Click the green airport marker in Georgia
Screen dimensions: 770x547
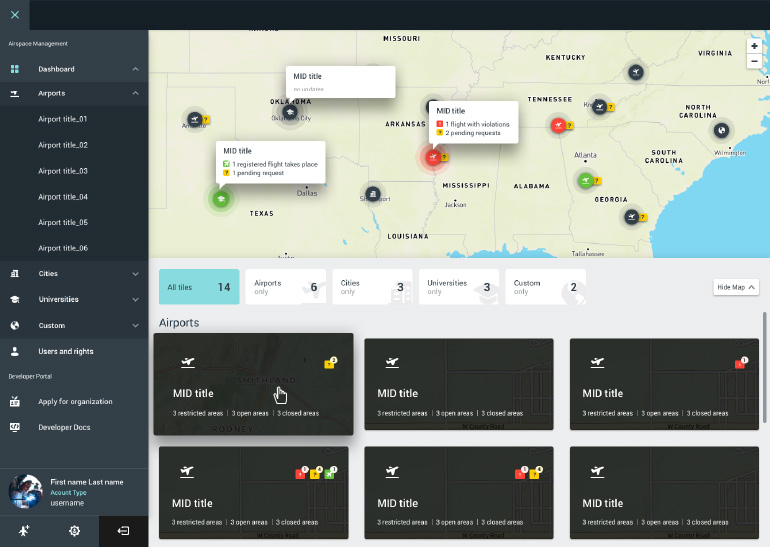(x=585, y=180)
